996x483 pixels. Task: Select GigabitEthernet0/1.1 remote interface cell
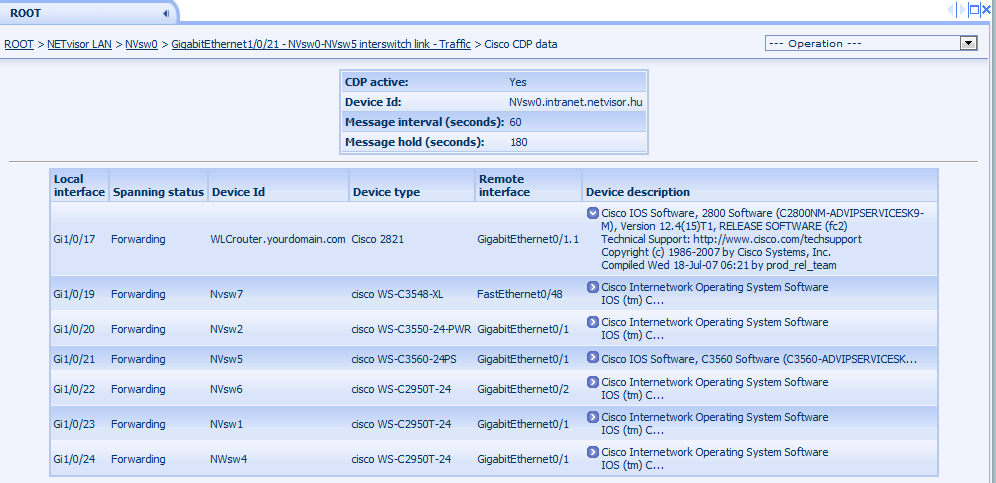click(x=528, y=239)
